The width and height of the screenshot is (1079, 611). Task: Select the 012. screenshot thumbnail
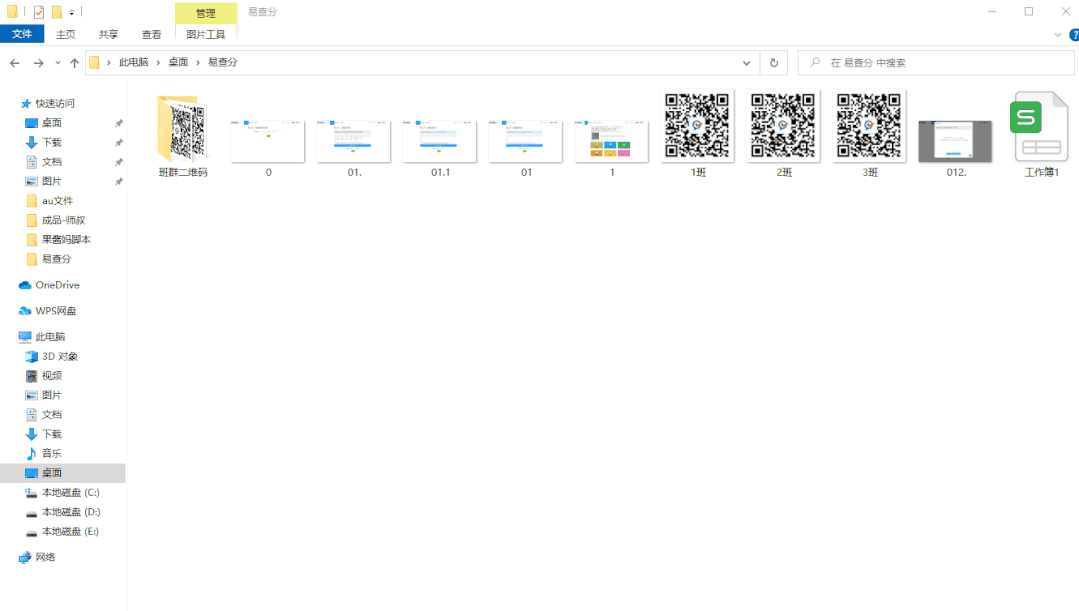click(x=956, y=148)
